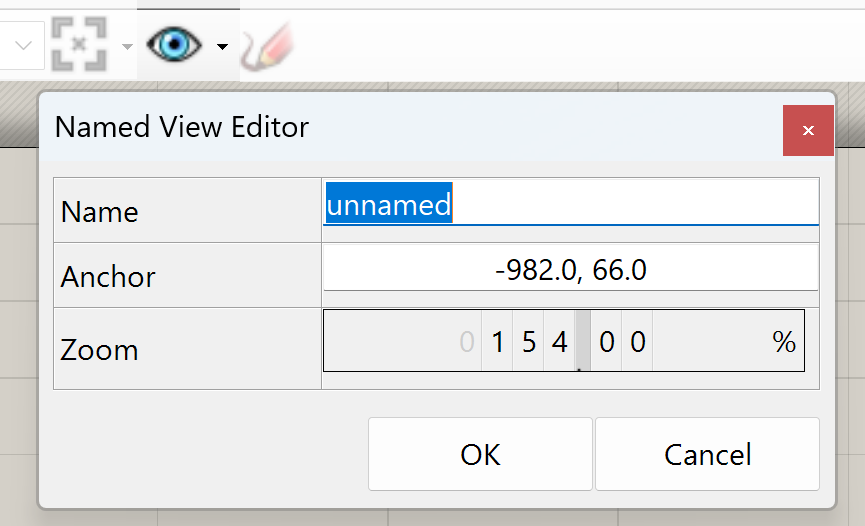The image size is (865, 526).
Task: Expand the dropdown arrow beside the eye icon
Action: tap(222, 47)
